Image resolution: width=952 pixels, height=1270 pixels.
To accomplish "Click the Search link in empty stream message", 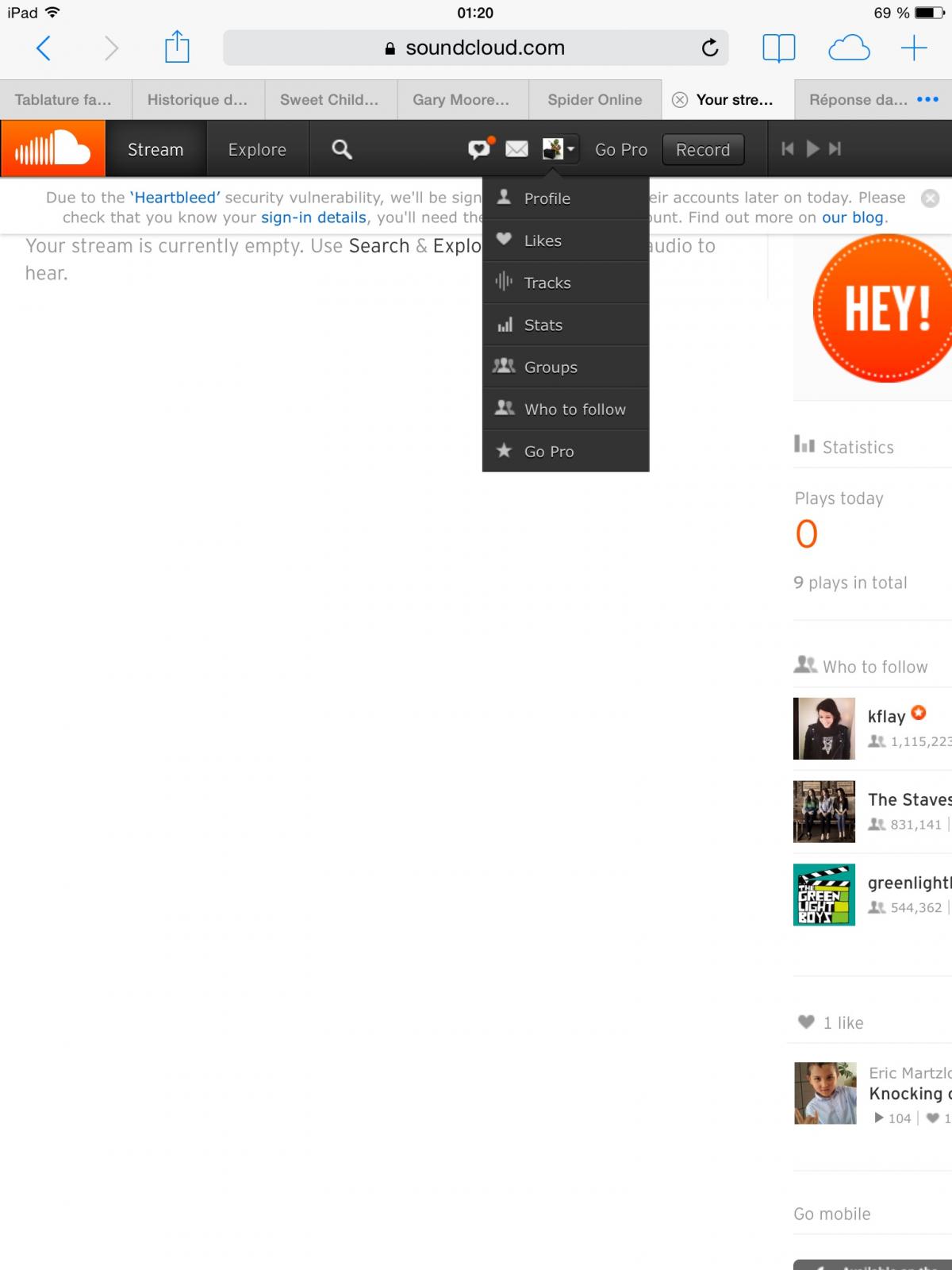I will pyautogui.click(x=379, y=246).
